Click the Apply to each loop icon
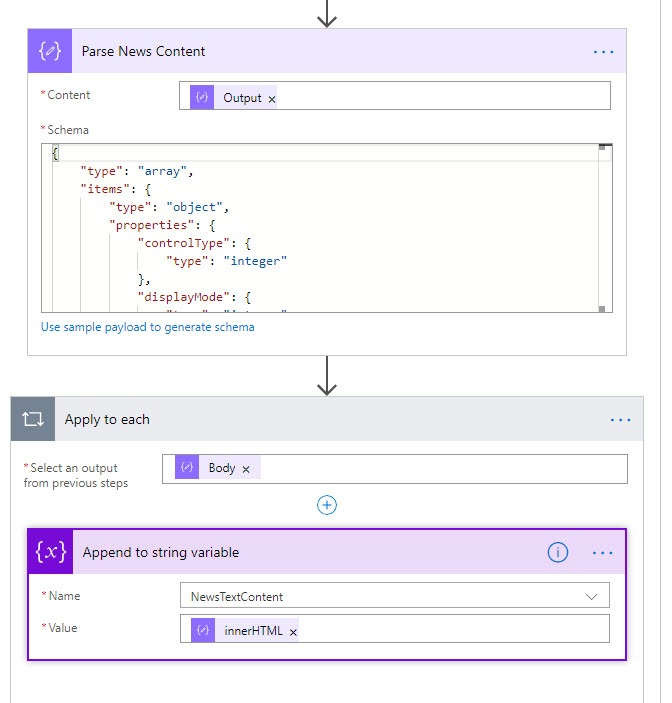 [33, 420]
